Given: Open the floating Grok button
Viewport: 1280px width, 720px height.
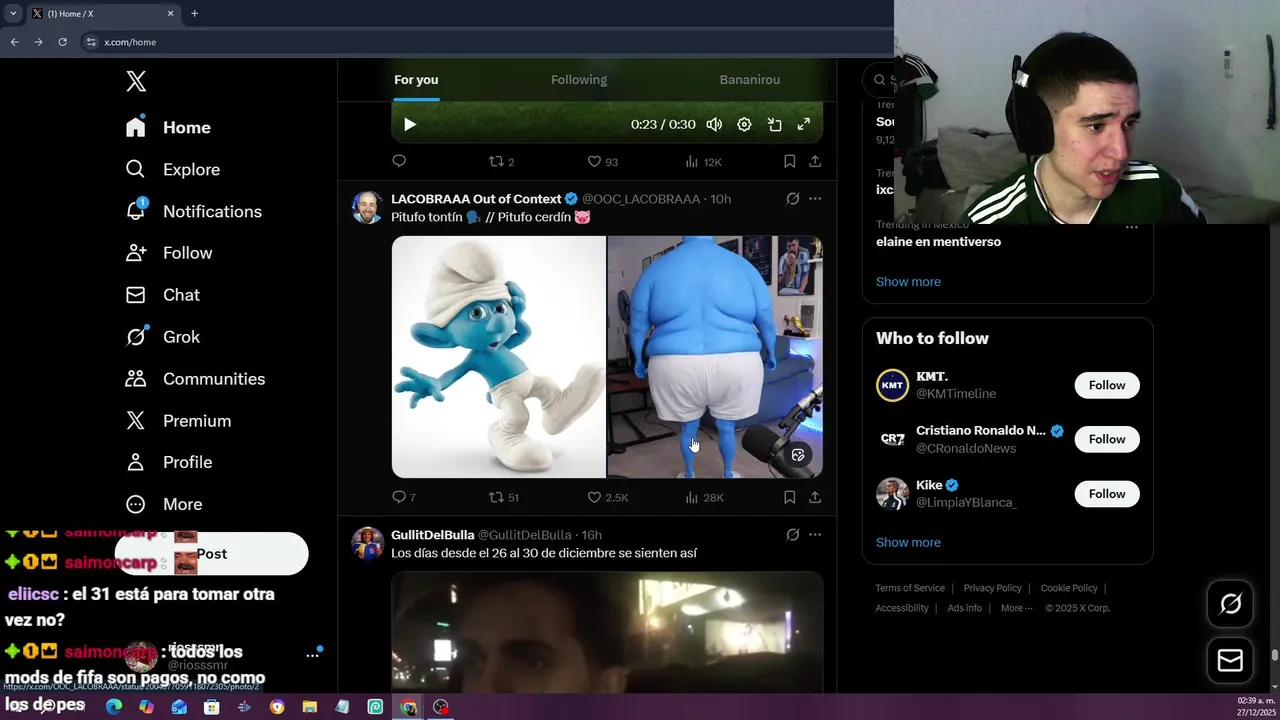Looking at the screenshot, I should point(1230,603).
